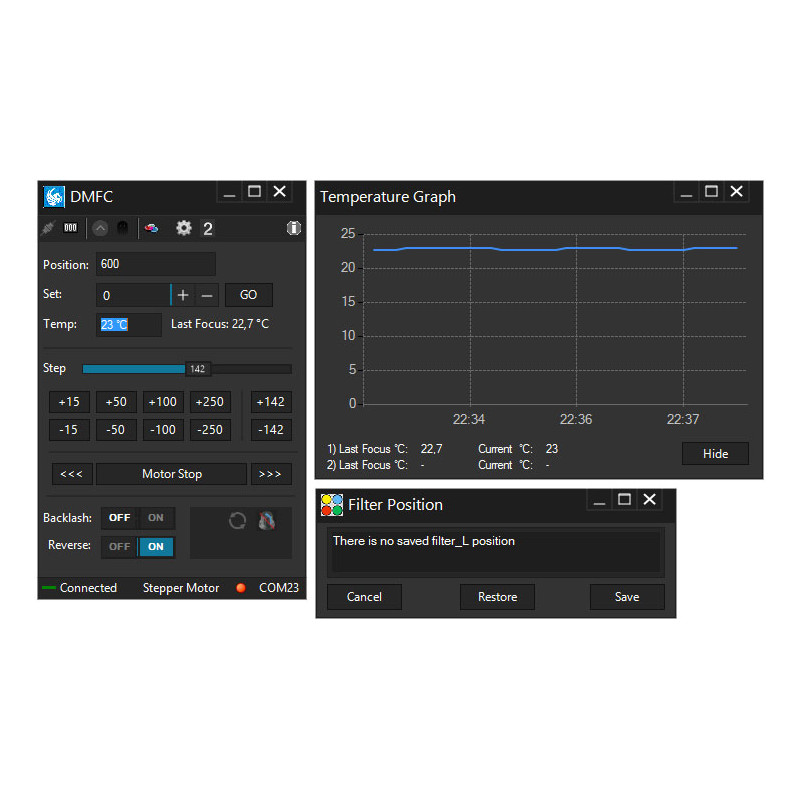800x800 pixels.
Task: Click the Motor Stop button
Action: point(171,474)
